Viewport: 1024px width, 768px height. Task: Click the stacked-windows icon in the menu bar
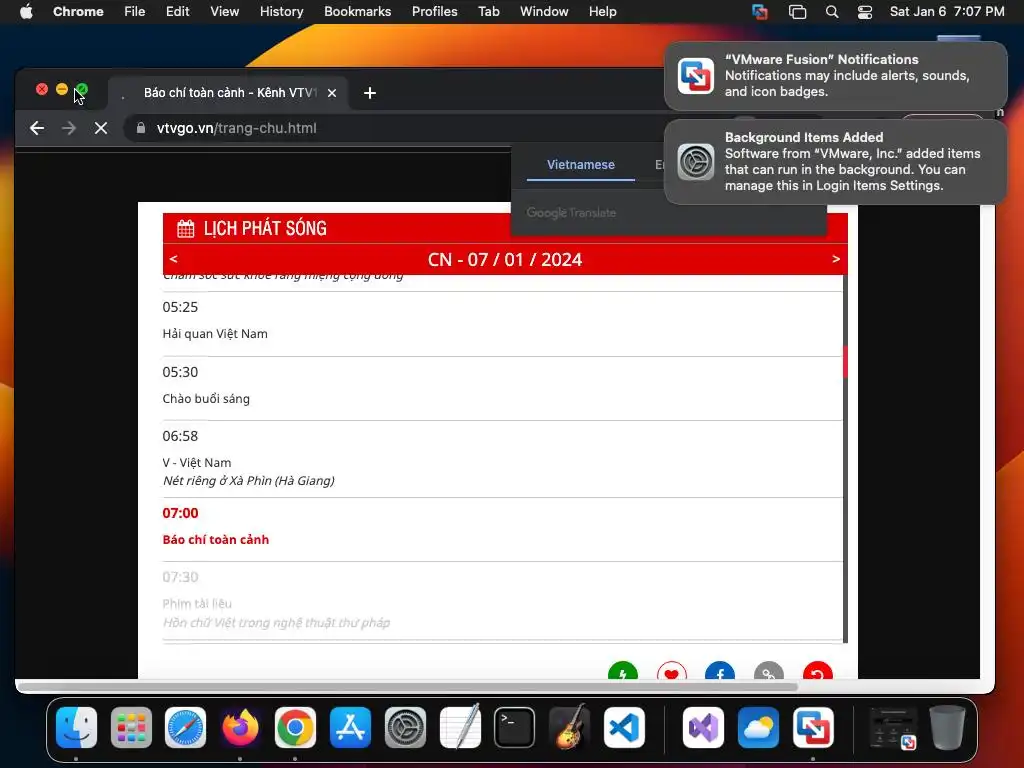coord(797,11)
